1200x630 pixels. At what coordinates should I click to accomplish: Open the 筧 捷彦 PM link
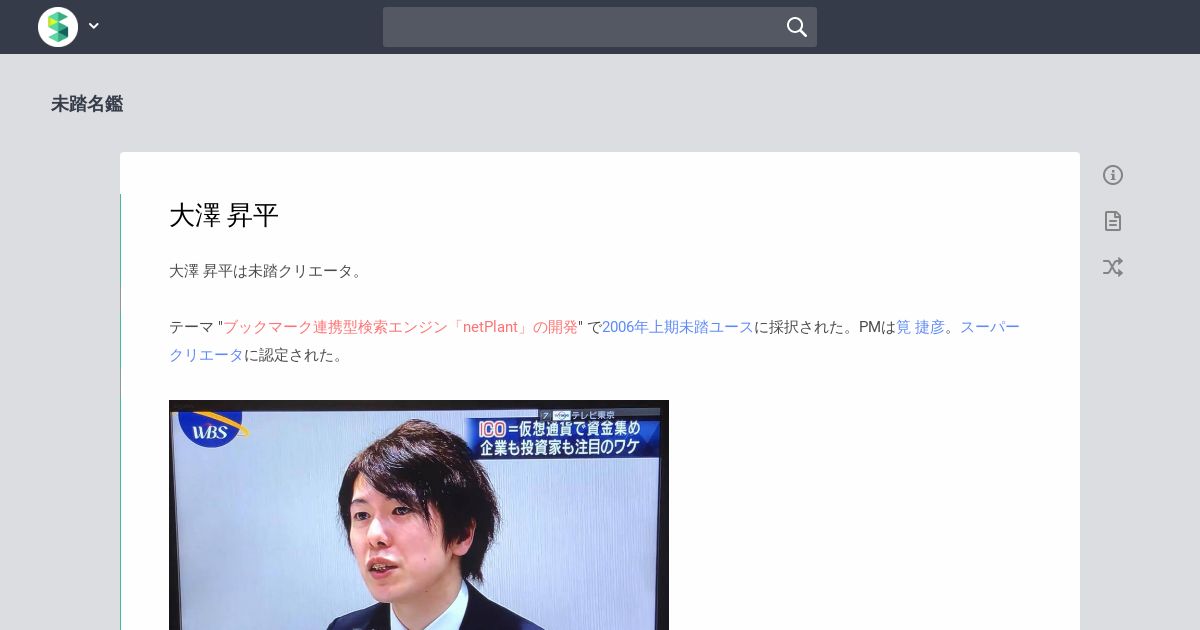[920, 327]
